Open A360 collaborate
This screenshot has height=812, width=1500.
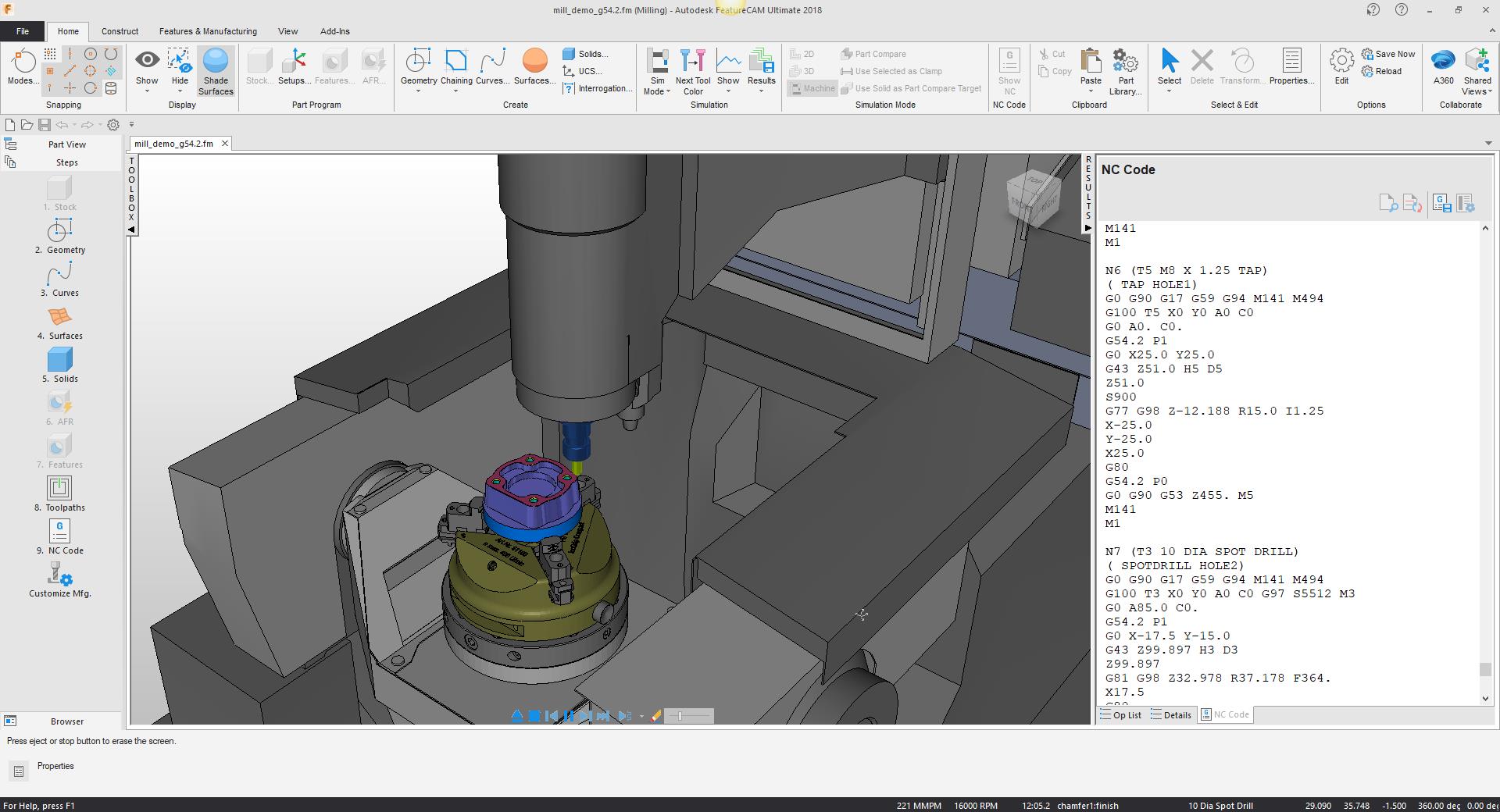(1443, 67)
